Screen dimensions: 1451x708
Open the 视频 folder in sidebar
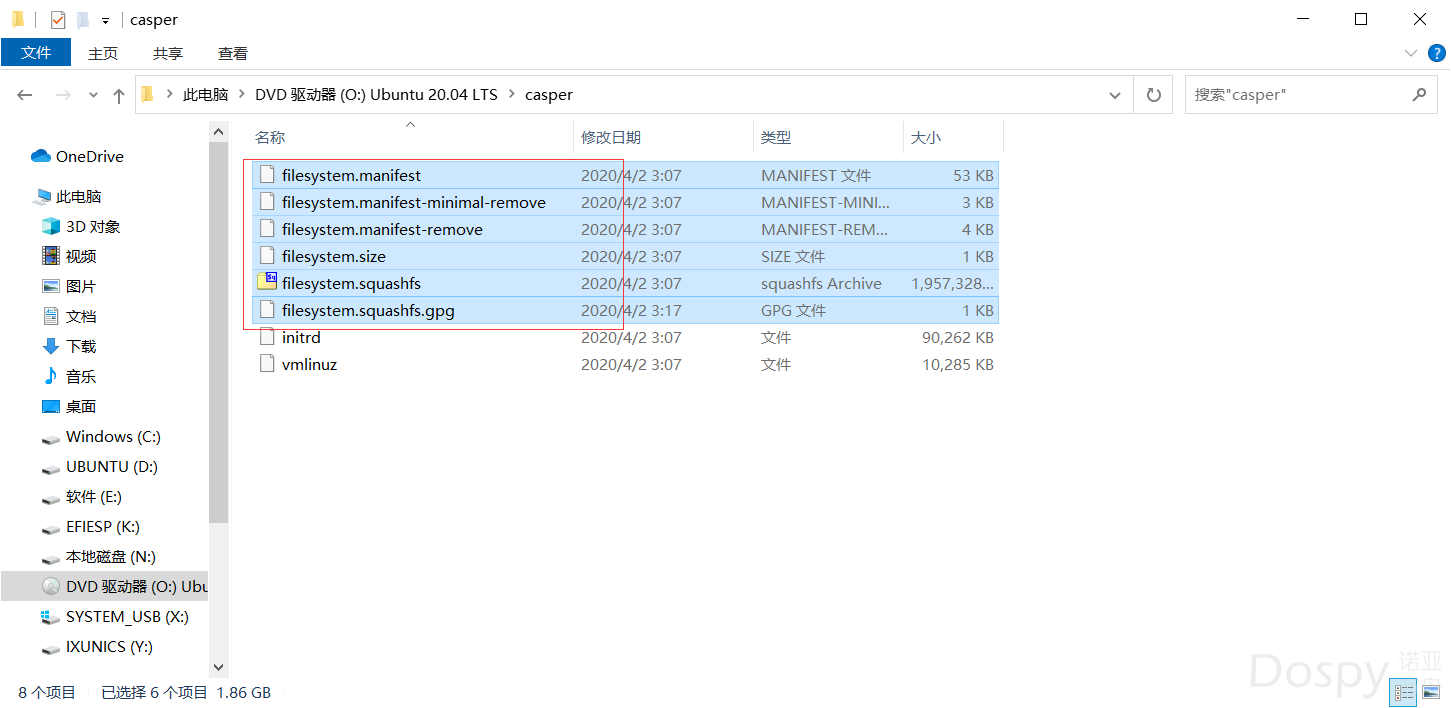(x=81, y=256)
